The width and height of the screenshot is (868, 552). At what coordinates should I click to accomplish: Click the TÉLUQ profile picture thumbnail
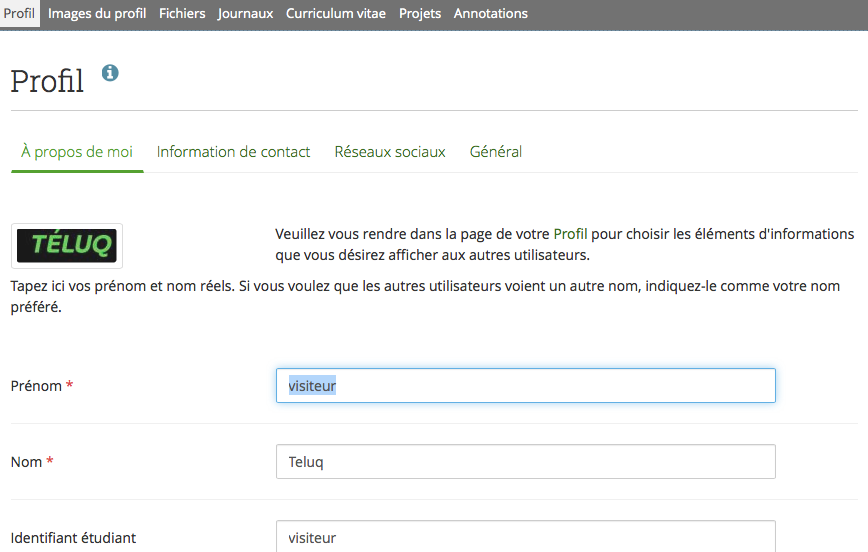click(67, 245)
